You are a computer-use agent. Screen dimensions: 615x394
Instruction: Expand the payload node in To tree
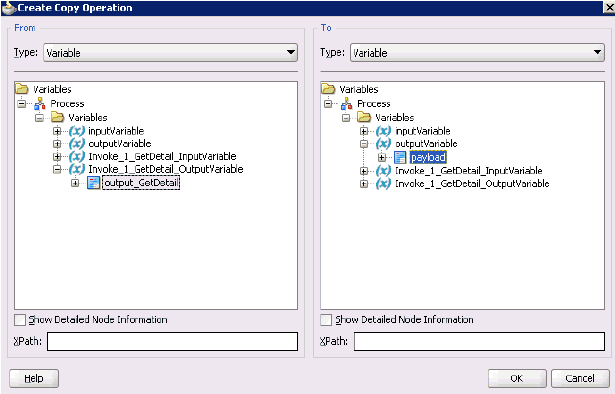point(382,158)
